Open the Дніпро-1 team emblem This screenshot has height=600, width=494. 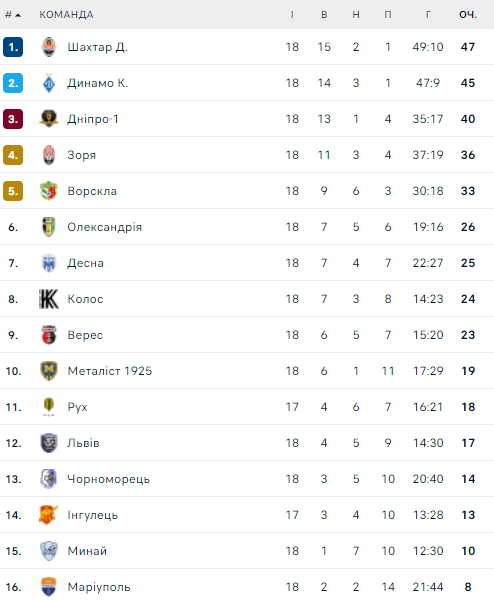pos(49,119)
